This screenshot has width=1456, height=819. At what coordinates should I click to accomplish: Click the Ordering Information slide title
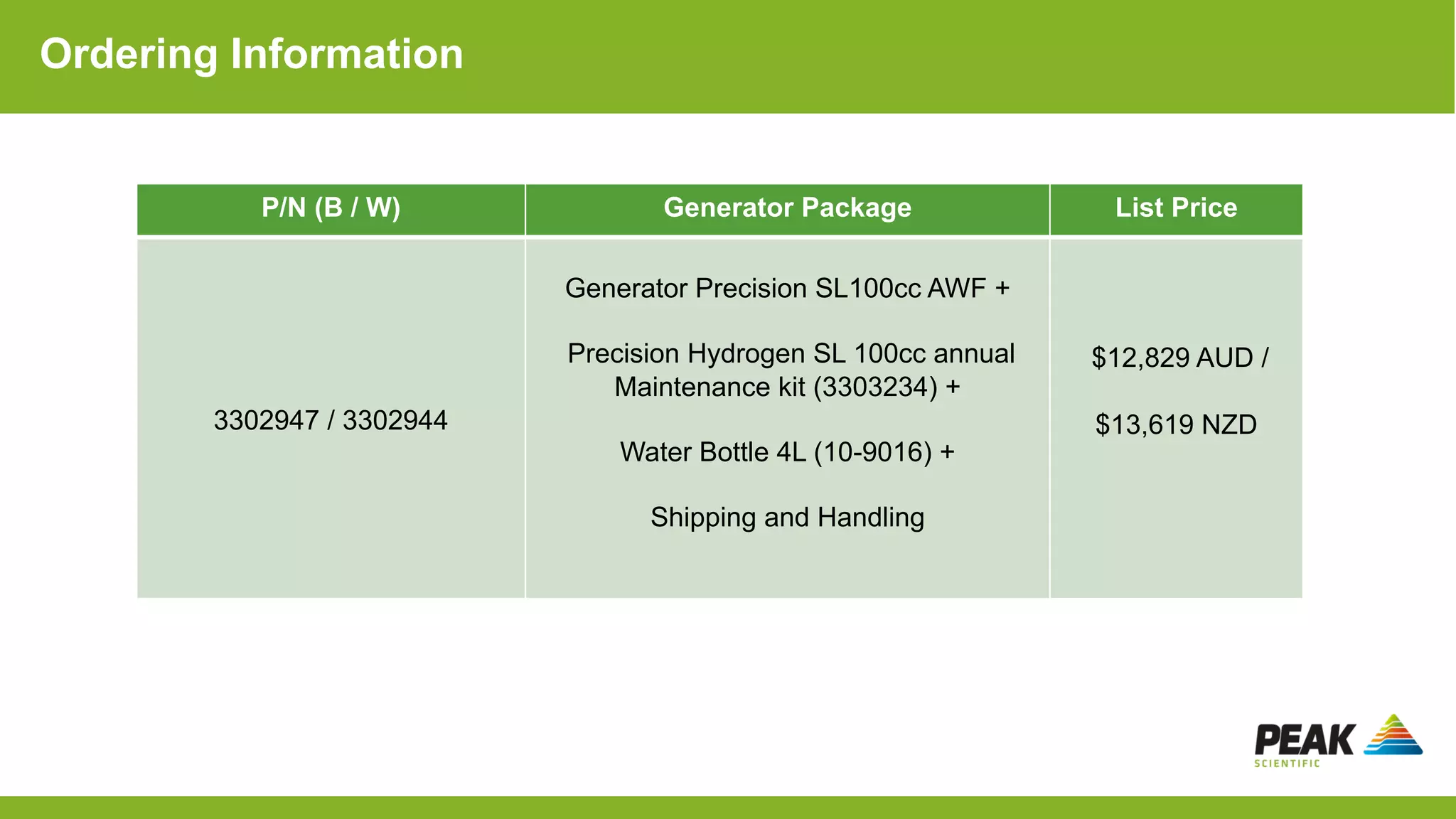click(x=252, y=54)
